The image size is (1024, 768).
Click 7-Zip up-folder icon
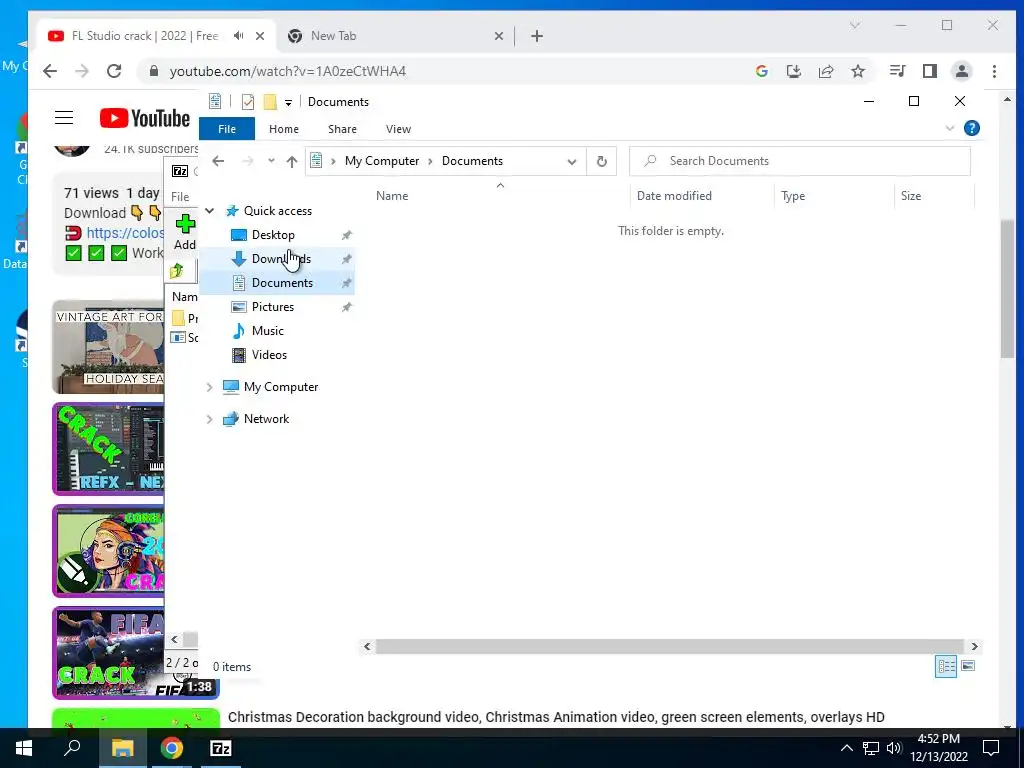pyautogui.click(x=177, y=271)
